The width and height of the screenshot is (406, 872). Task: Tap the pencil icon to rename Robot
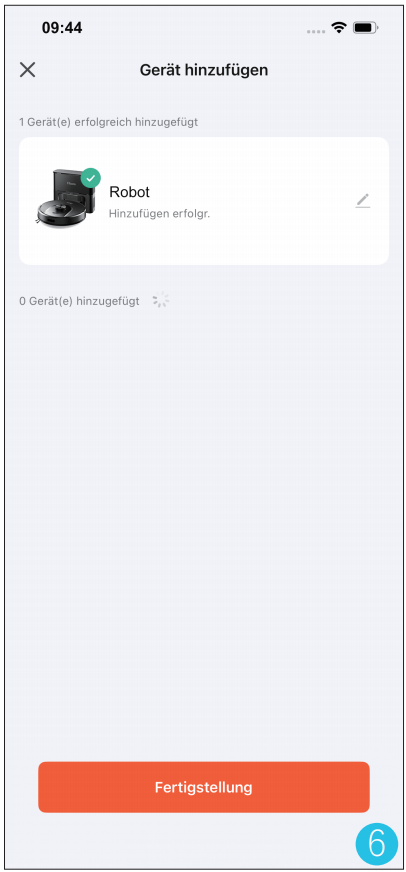(x=363, y=201)
